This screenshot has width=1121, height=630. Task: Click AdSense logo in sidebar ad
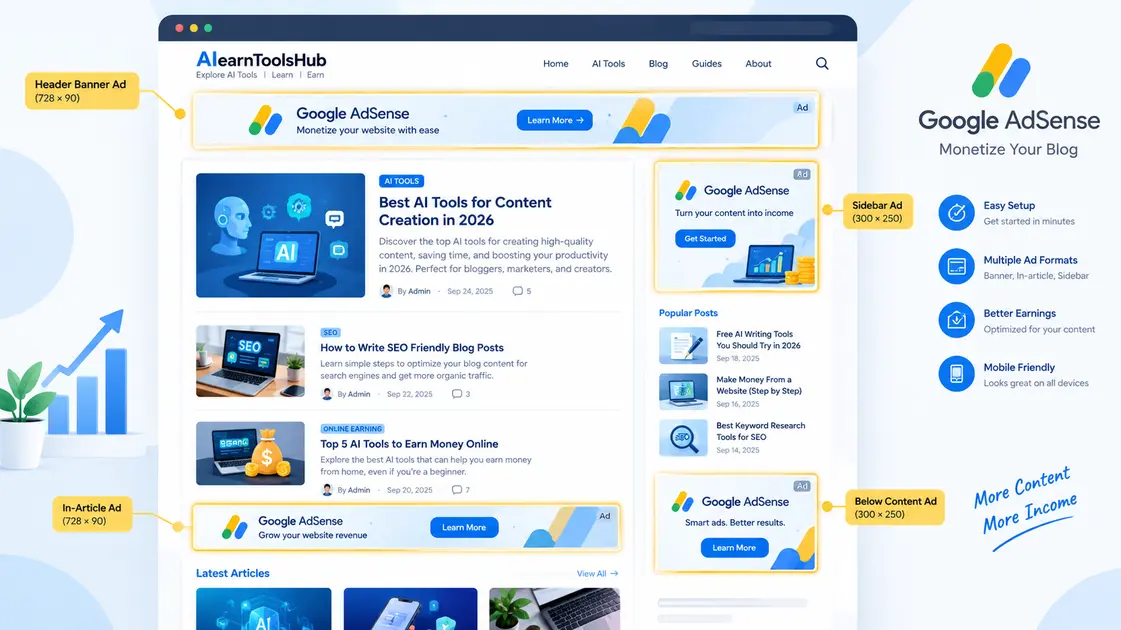[x=686, y=190]
